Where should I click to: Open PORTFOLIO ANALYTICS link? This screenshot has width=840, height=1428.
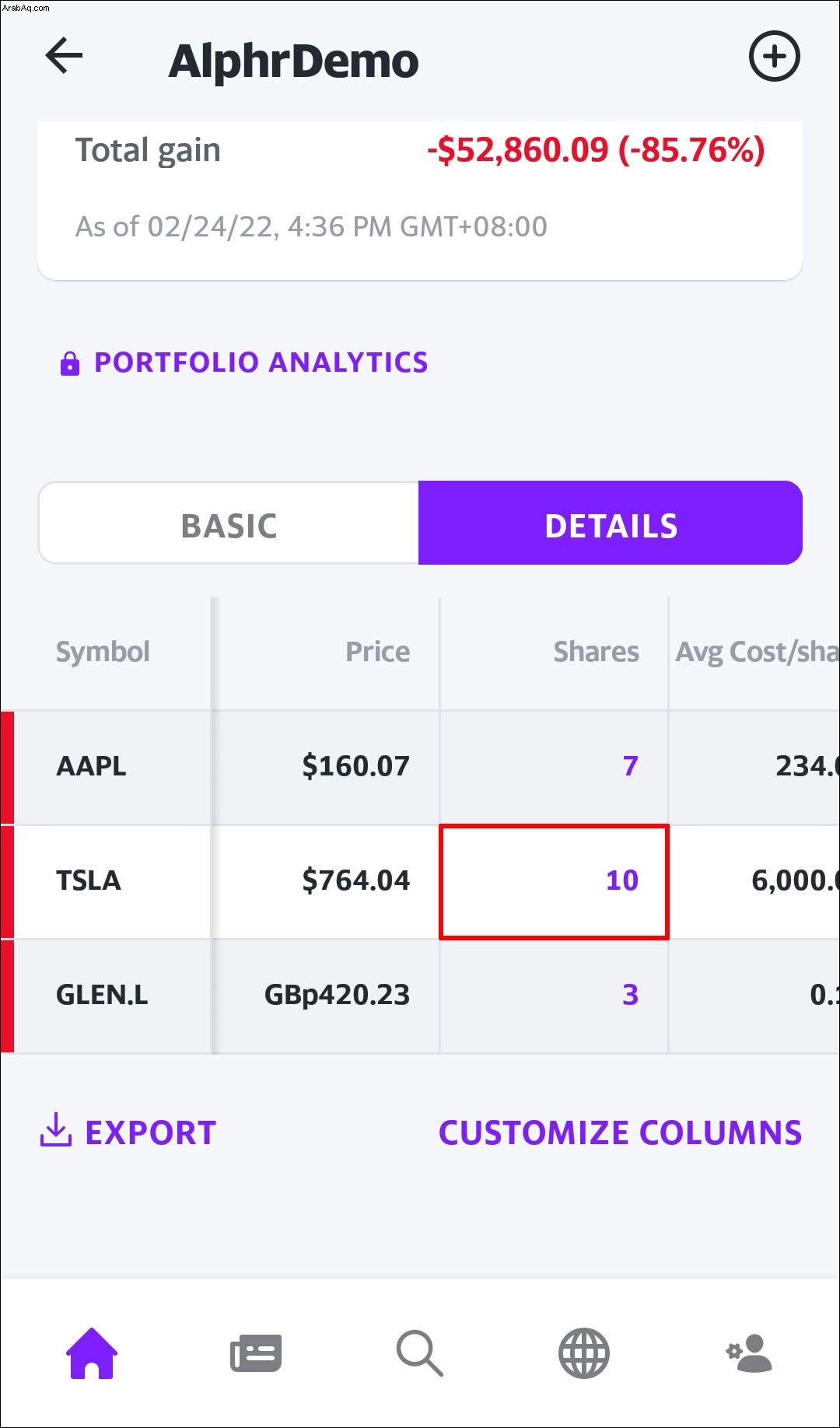coord(261,362)
